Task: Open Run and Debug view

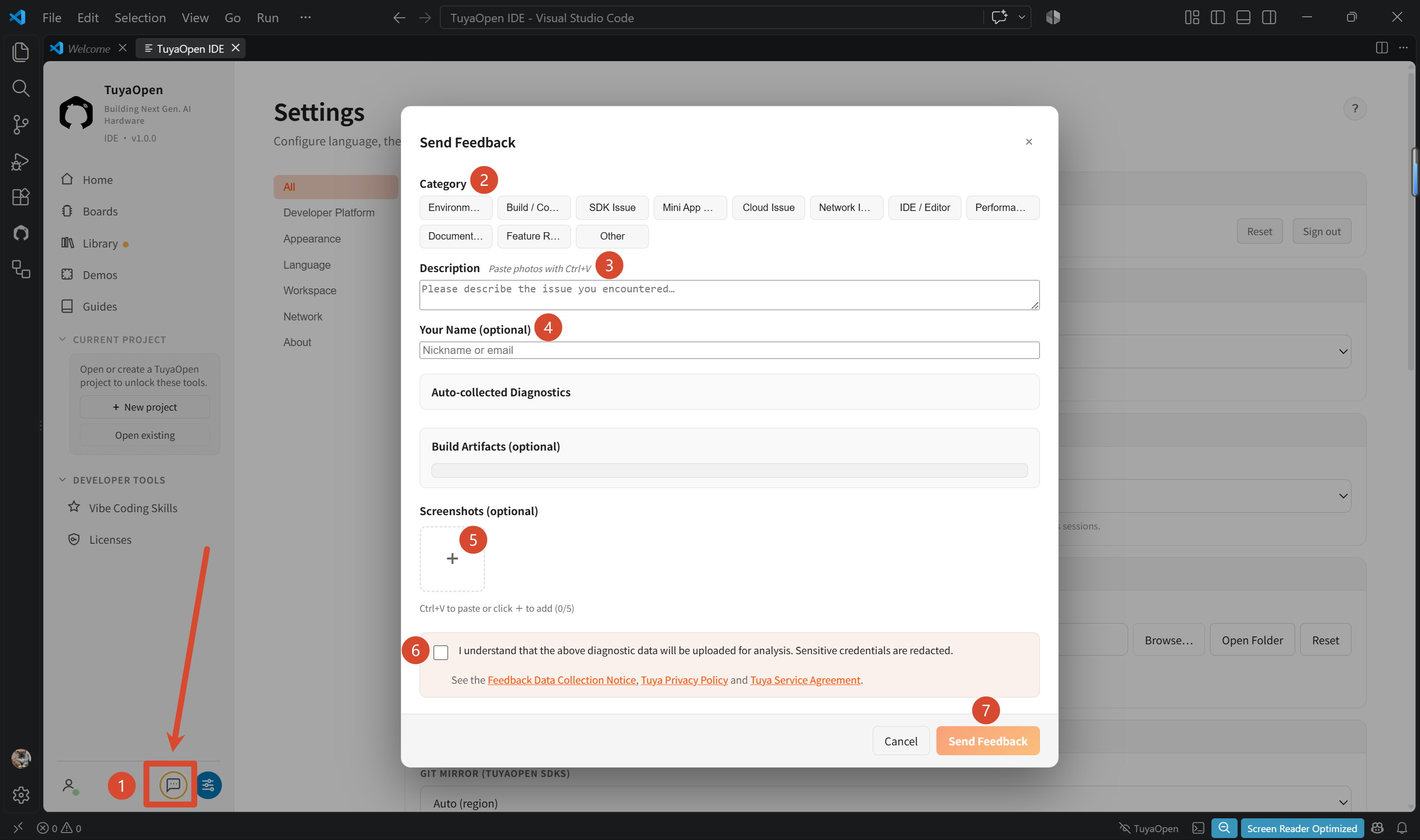Action: pos(21,161)
